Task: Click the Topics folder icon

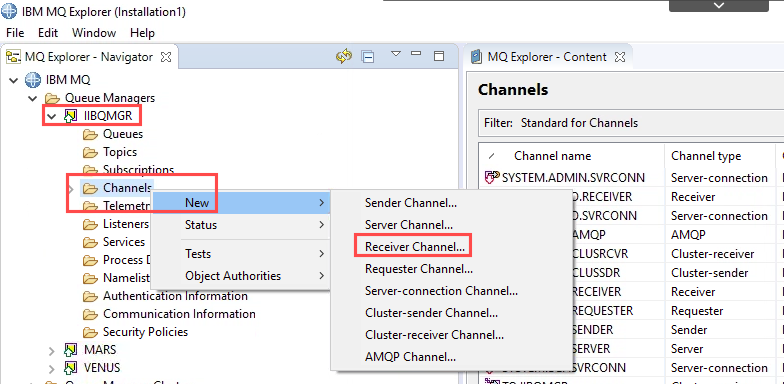Action: pos(90,152)
